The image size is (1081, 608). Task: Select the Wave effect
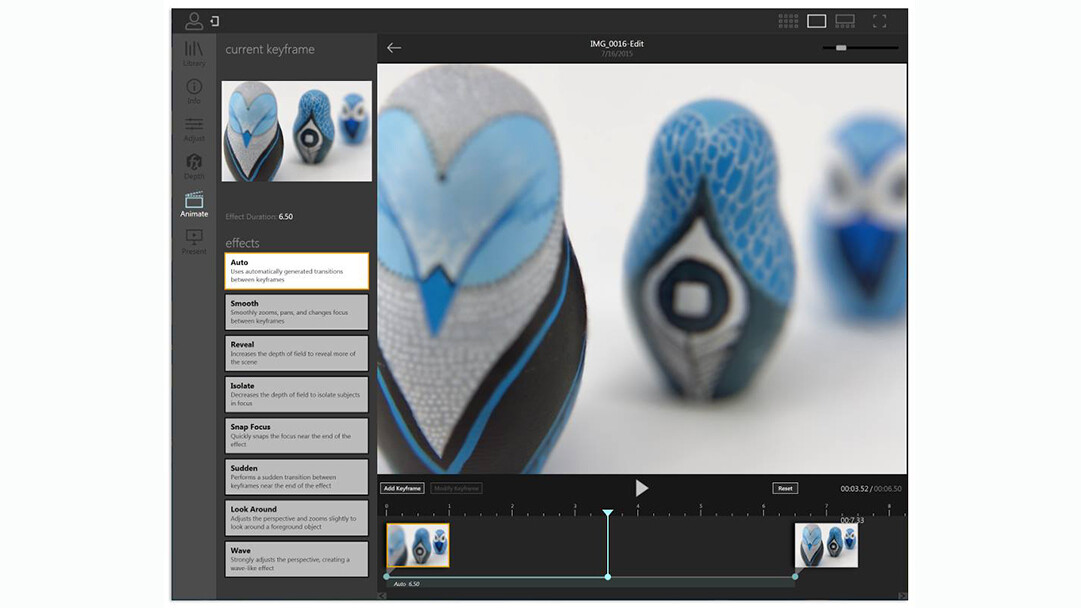tap(296, 559)
